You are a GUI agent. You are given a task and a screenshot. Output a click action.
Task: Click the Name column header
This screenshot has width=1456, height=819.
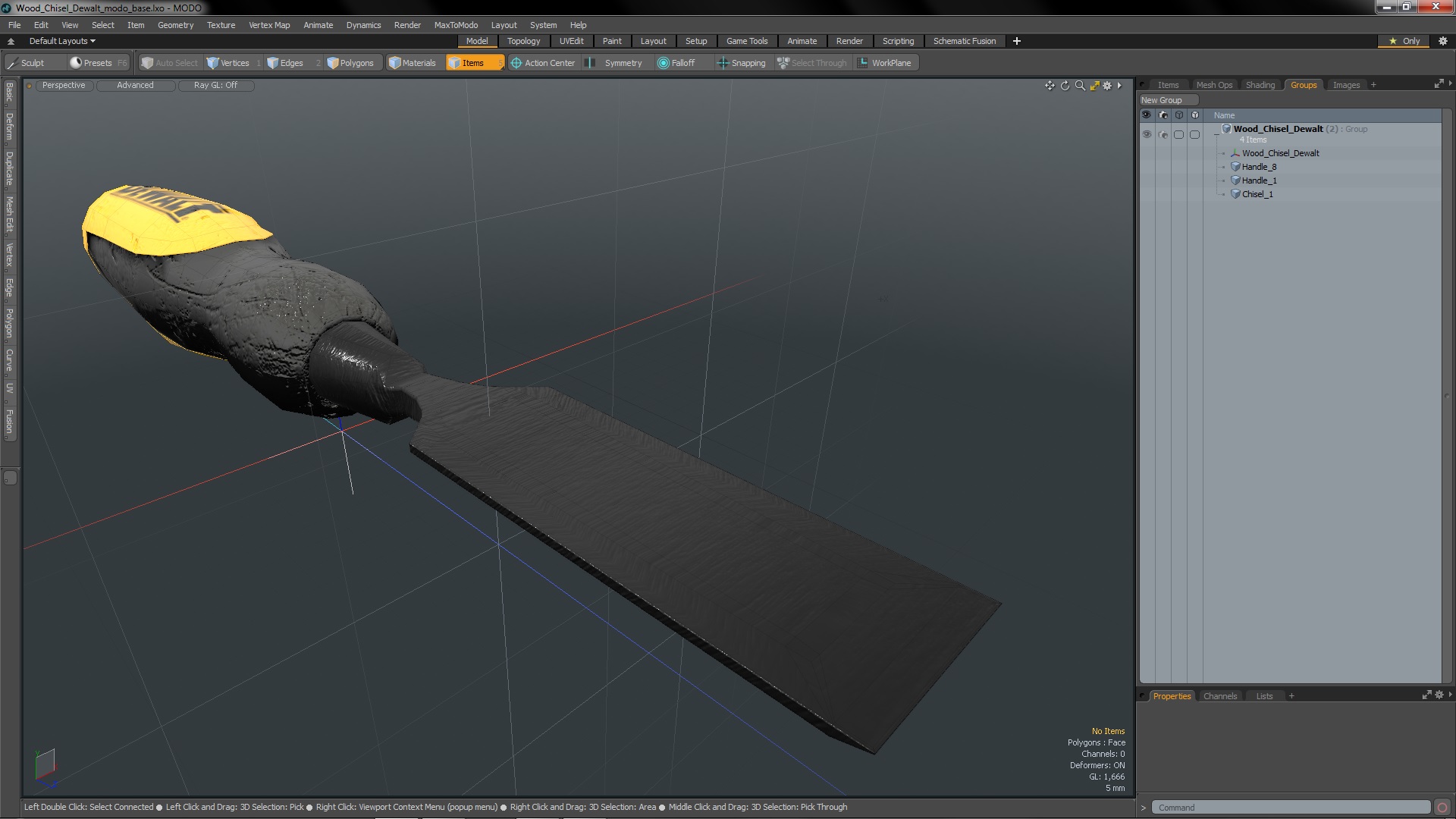[1224, 115]
